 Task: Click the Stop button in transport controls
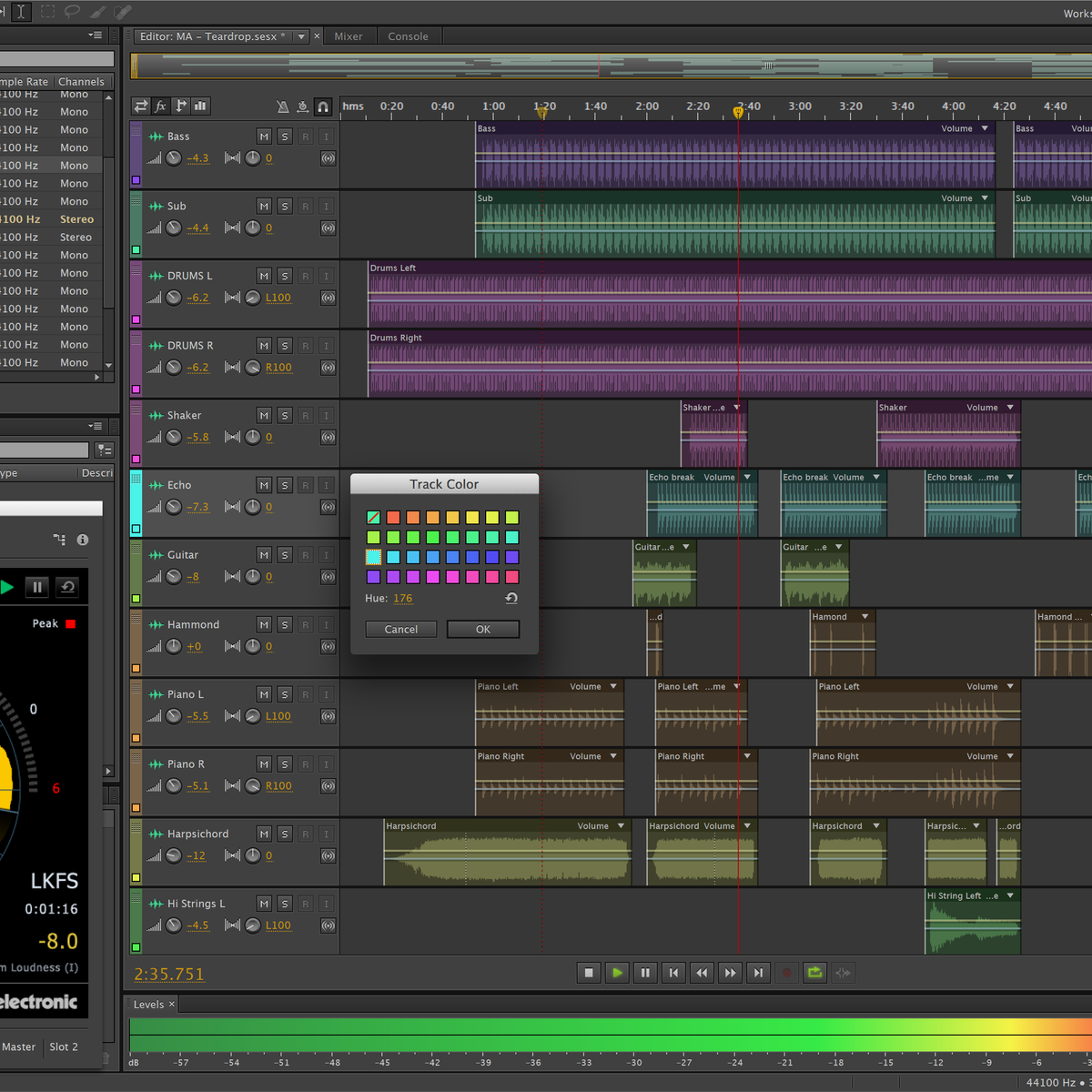click(589, 973)
